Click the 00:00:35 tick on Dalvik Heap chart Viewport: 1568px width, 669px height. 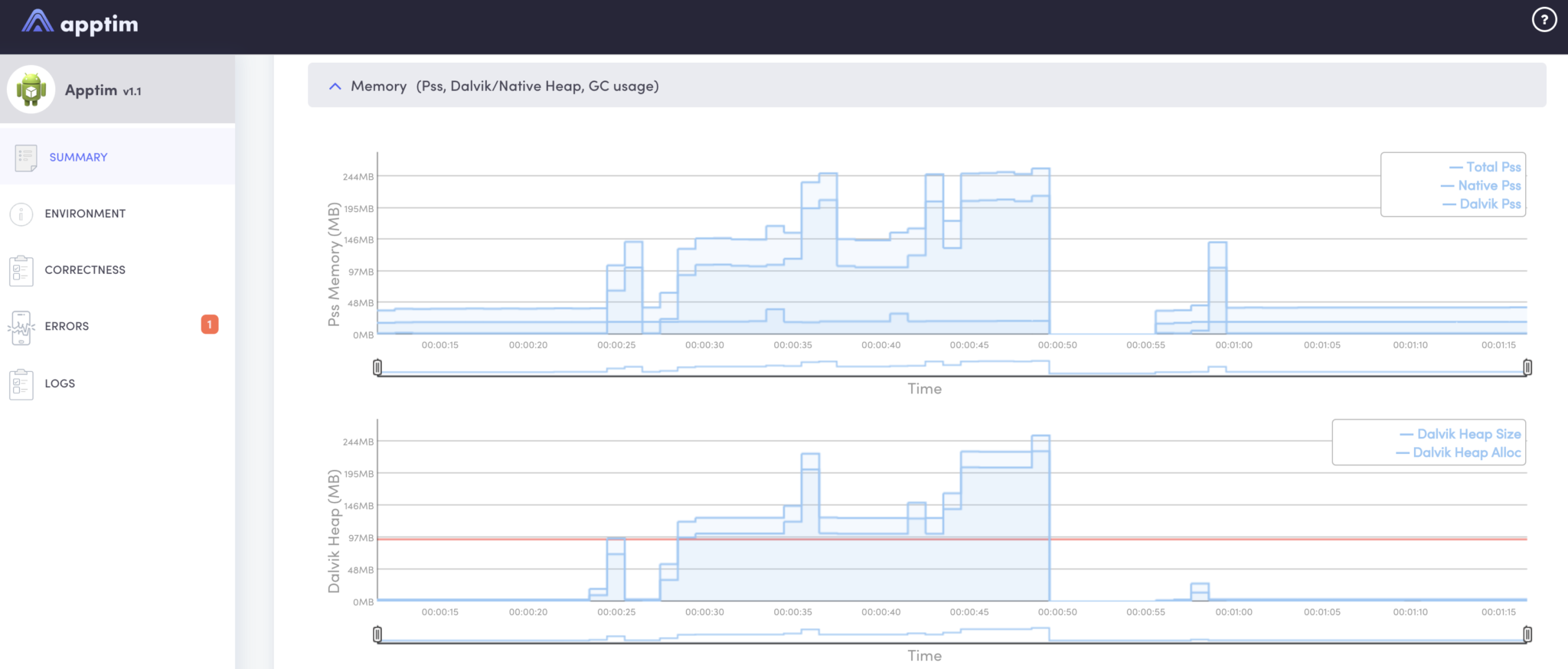click(792, 612)
